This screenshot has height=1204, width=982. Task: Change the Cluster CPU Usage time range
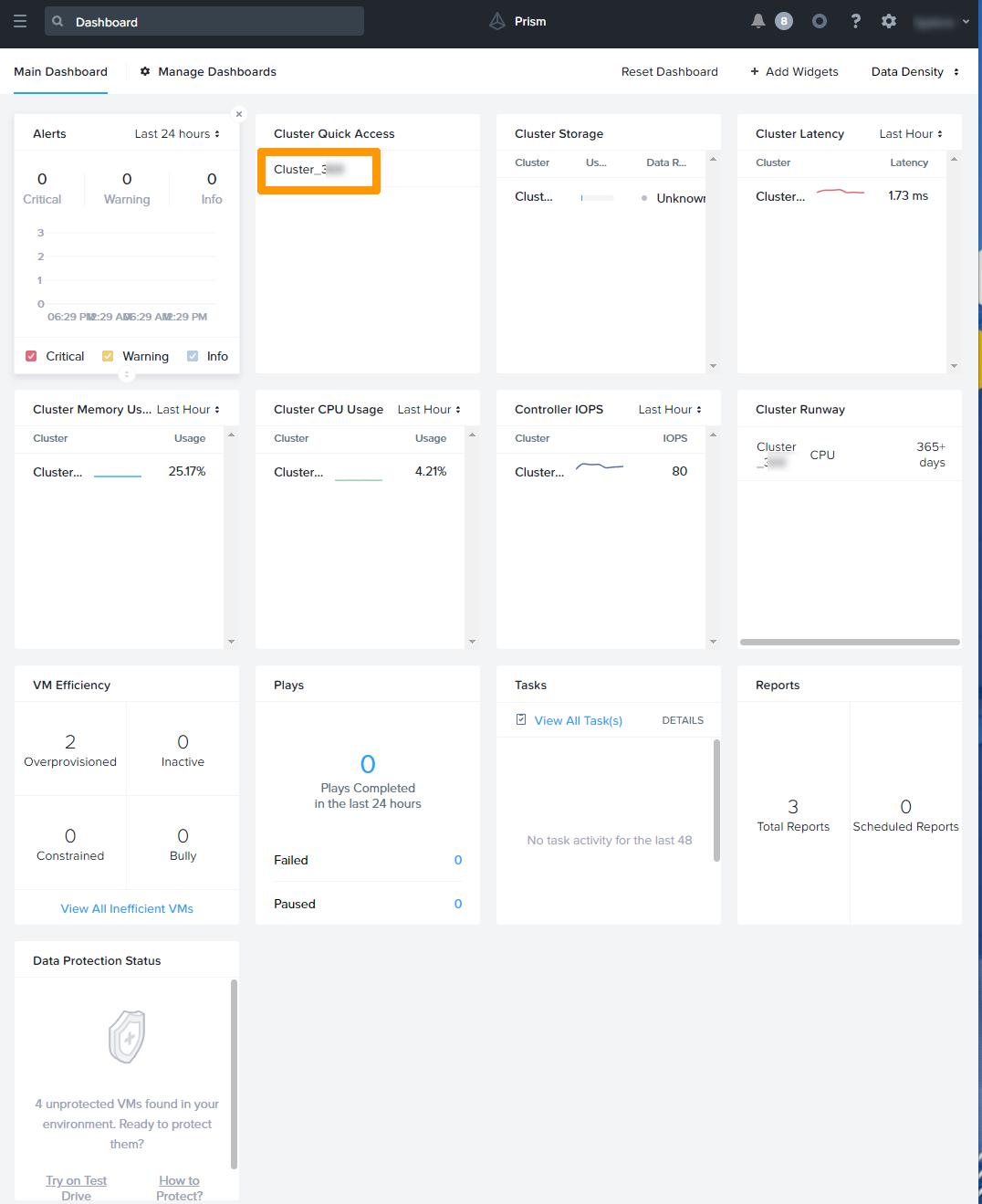428,409
